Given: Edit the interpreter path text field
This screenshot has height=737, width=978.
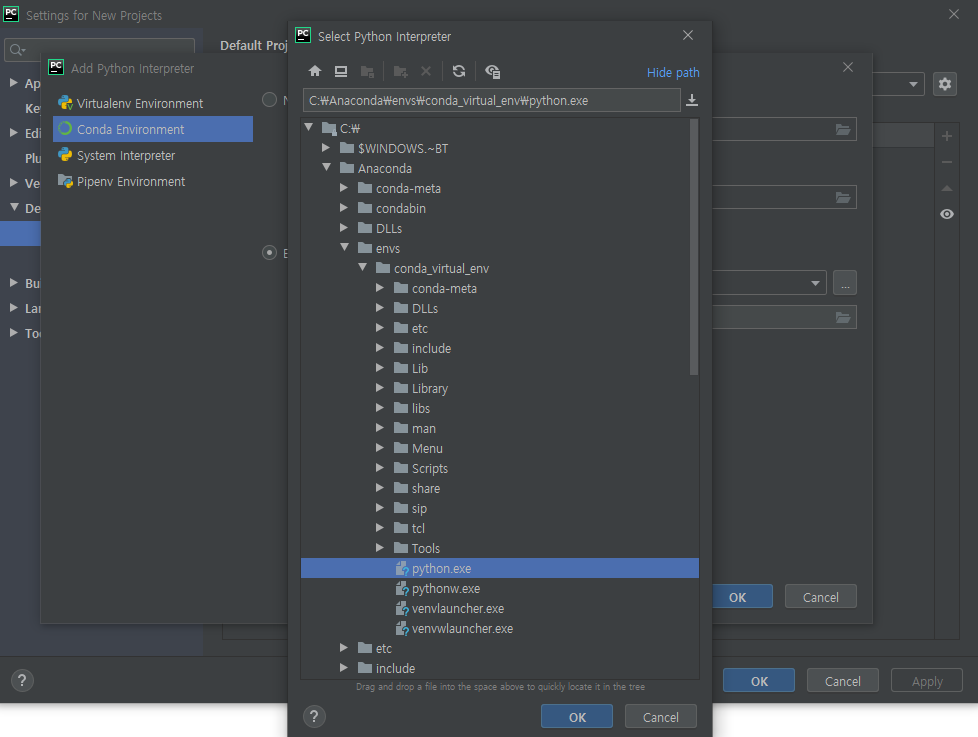Looking at the screenshot, I should [491, 100].
